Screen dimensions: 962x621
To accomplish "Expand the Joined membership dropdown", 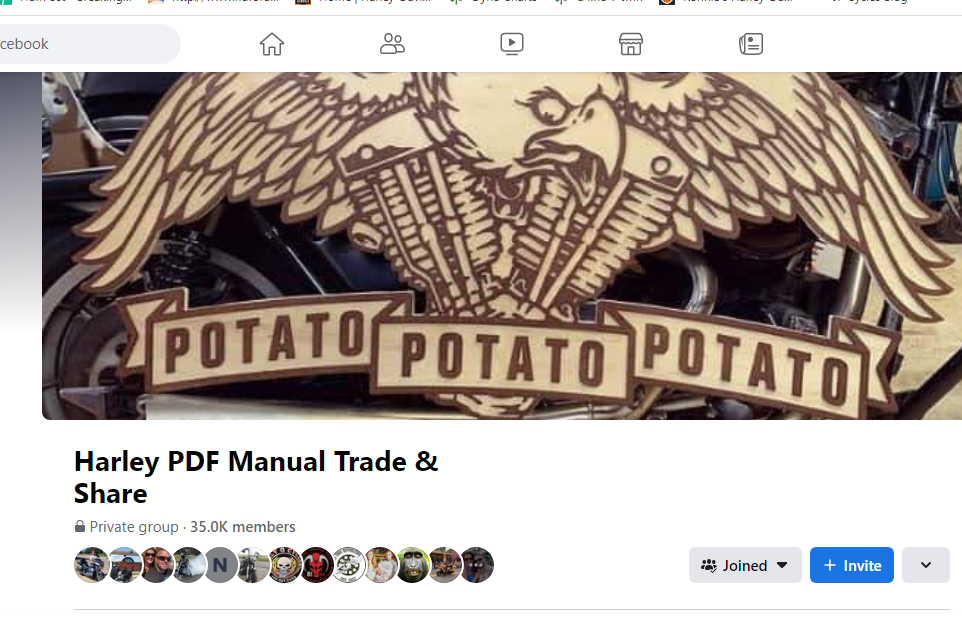I will (x=745, y=565).
